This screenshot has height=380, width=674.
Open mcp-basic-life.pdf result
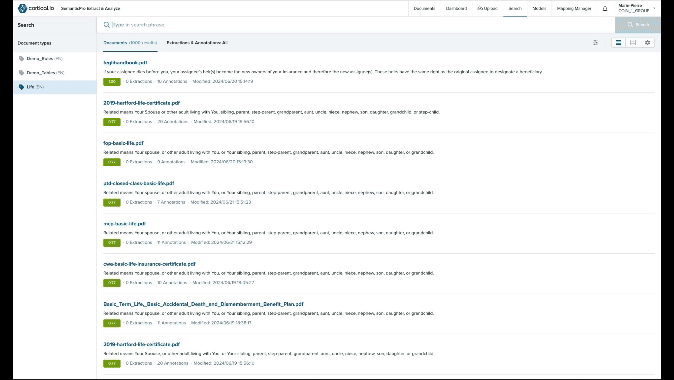(125, 224)
